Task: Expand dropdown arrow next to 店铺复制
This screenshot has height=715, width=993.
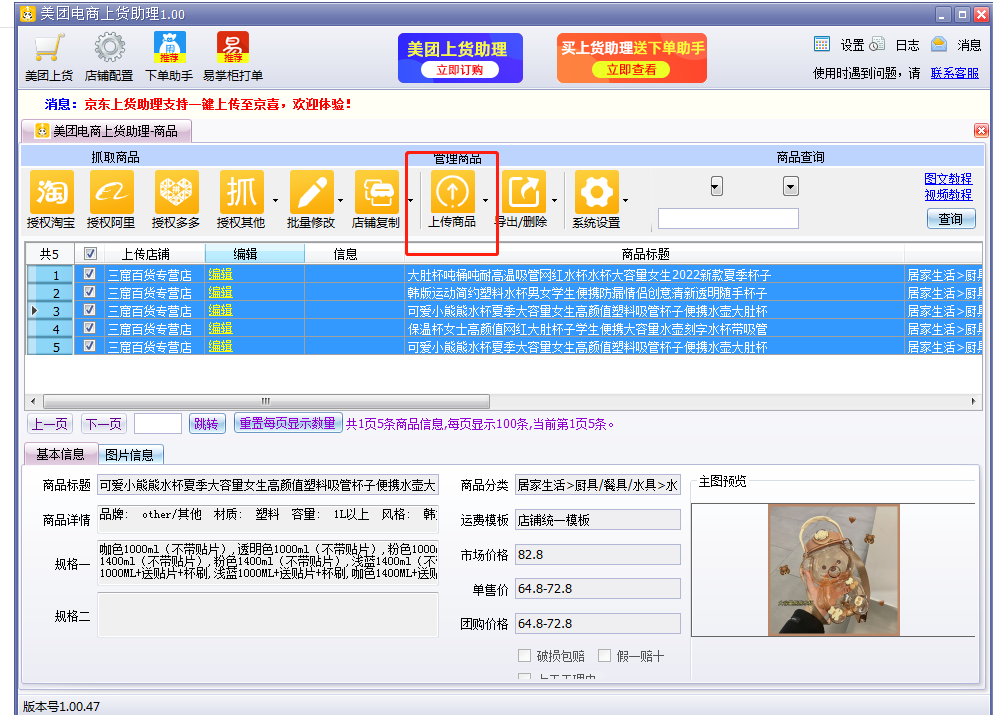Action: (x=410, y=200)
